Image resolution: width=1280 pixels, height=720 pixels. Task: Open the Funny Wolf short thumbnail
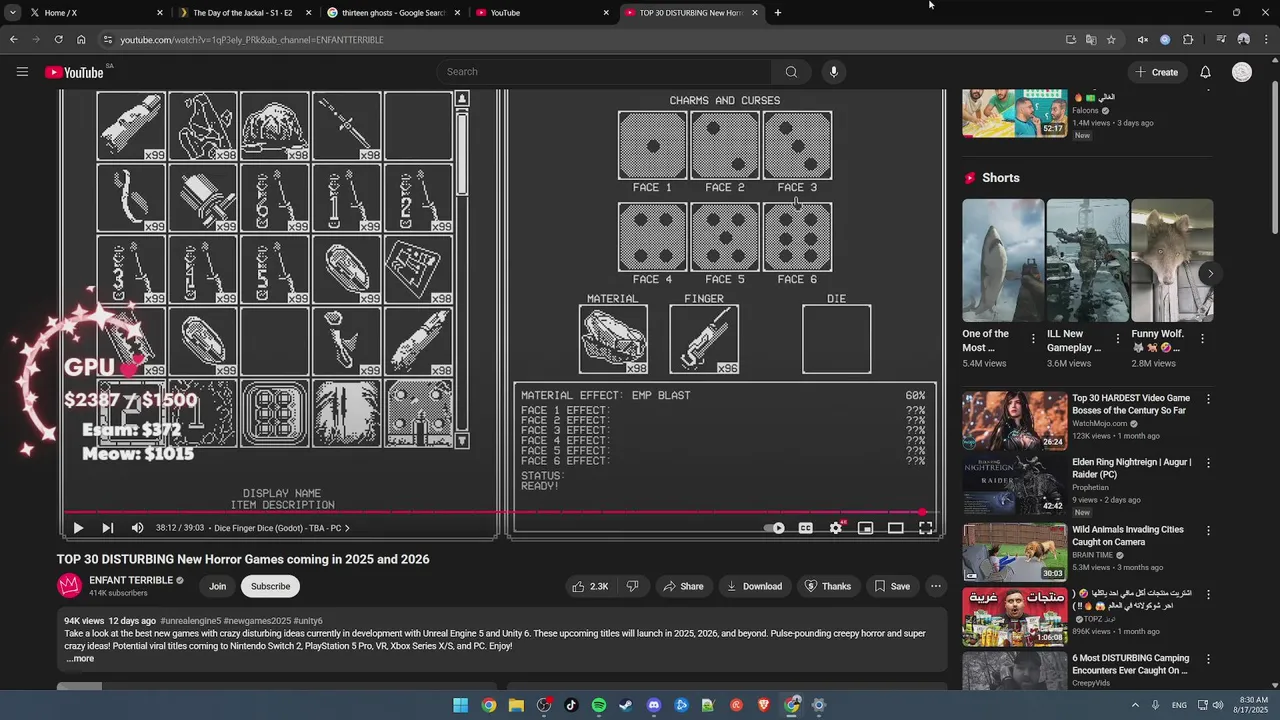(1172, 260)
